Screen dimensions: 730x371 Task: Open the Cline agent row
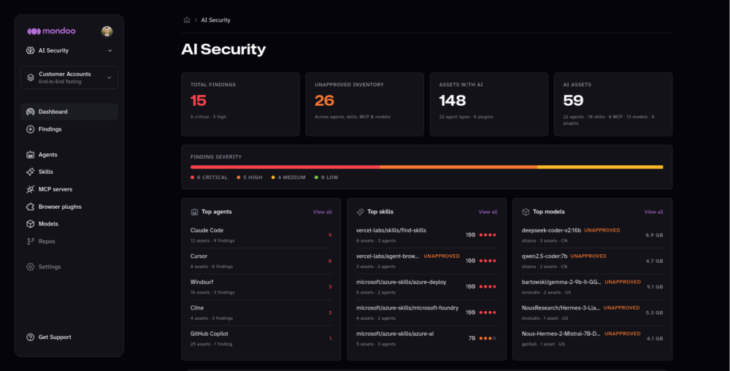pyautogui.click(x=261, y=312)
